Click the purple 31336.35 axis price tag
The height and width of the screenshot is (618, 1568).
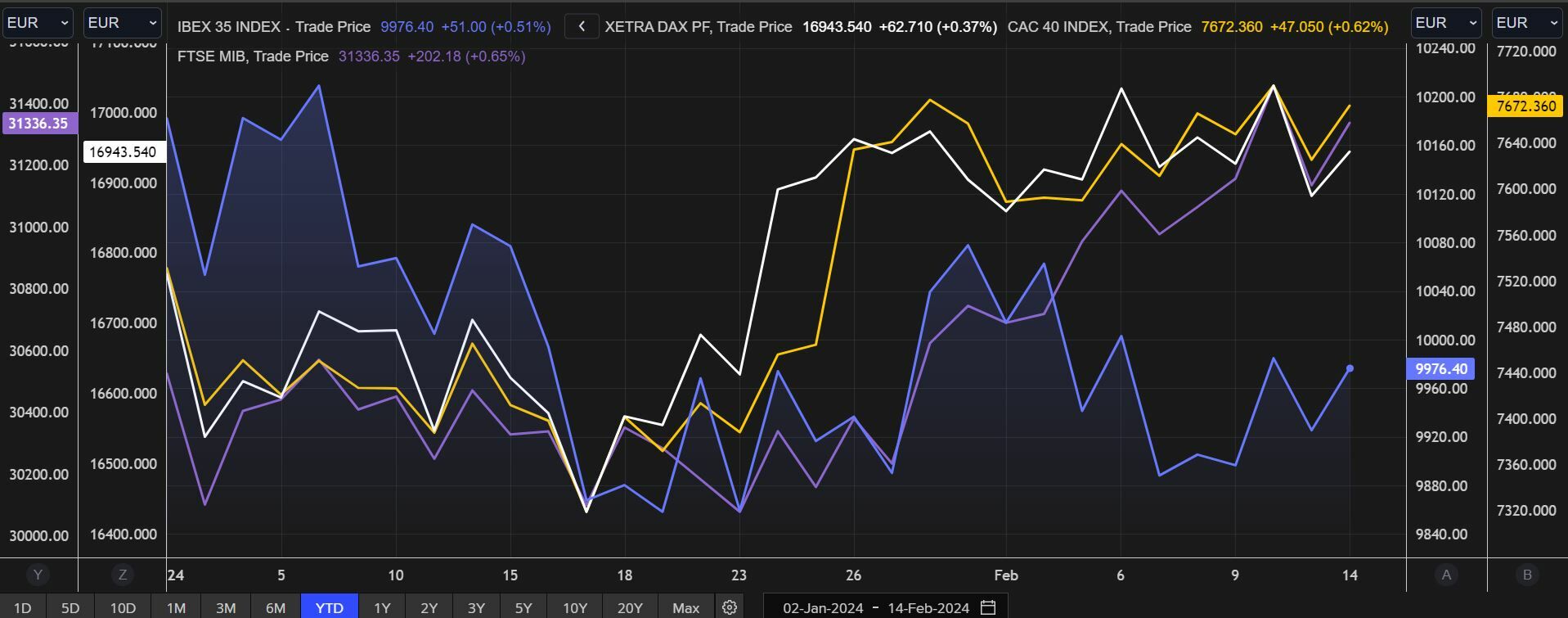(x=38, y=124)
